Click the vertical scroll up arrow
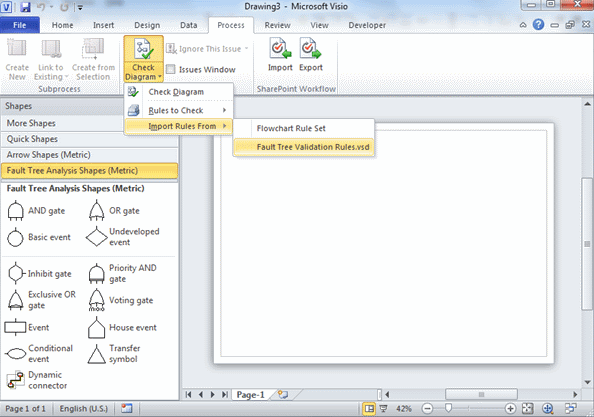The height and width of the screenshot is (417, 594). (587, 103)
